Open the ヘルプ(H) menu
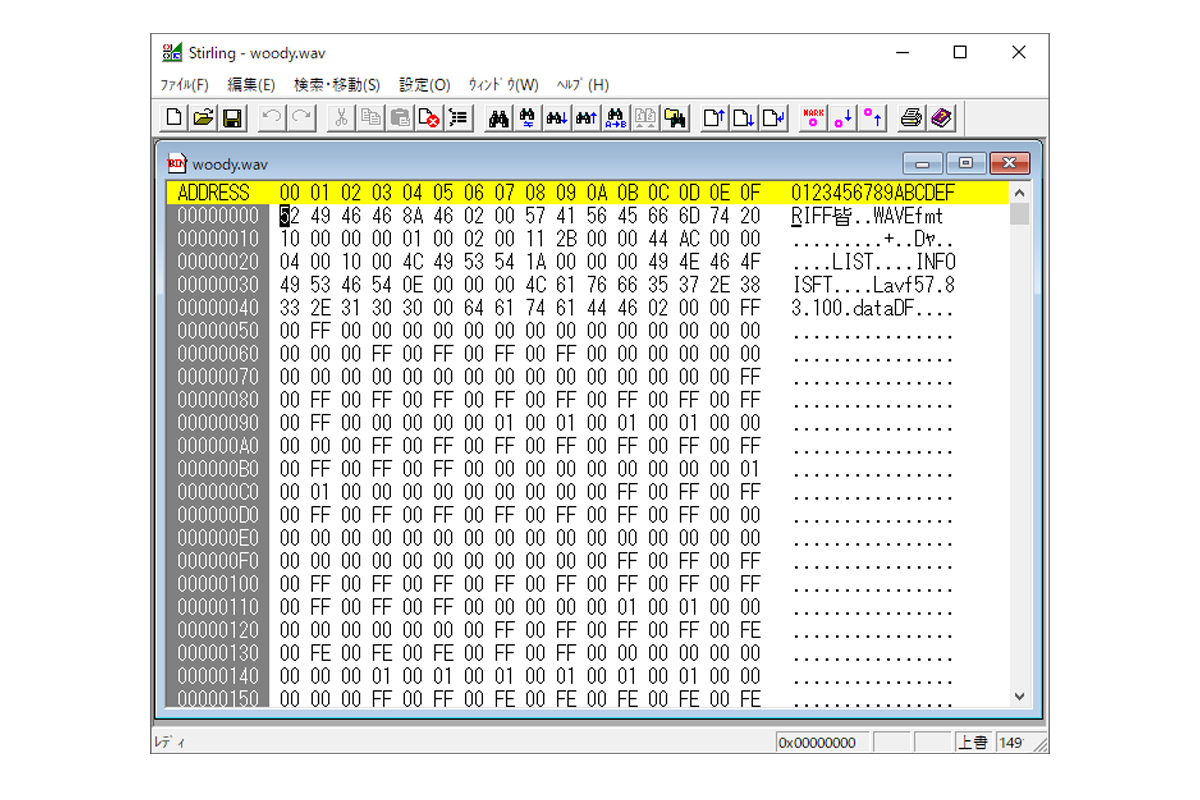Image resolution: width=1200 pixels, height=800 pixels. tap(582, 85)
